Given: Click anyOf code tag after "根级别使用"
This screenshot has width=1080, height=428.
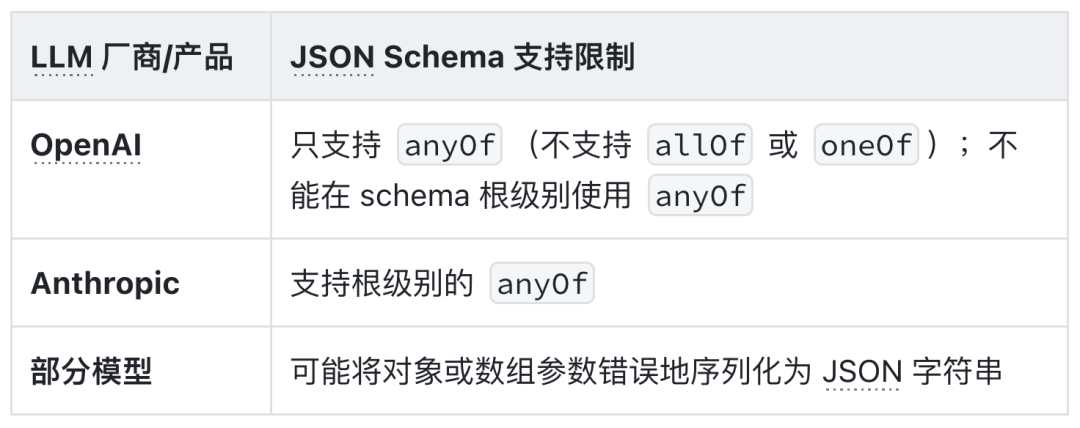Looking at the screenshot, I should point(701,196).
